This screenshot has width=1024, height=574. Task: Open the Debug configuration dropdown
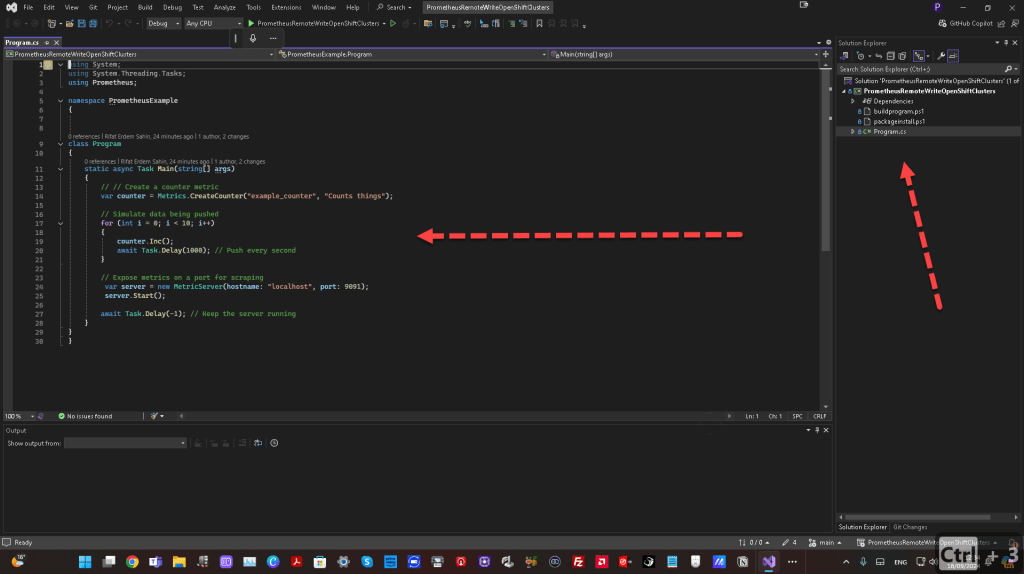pos(163,24)
